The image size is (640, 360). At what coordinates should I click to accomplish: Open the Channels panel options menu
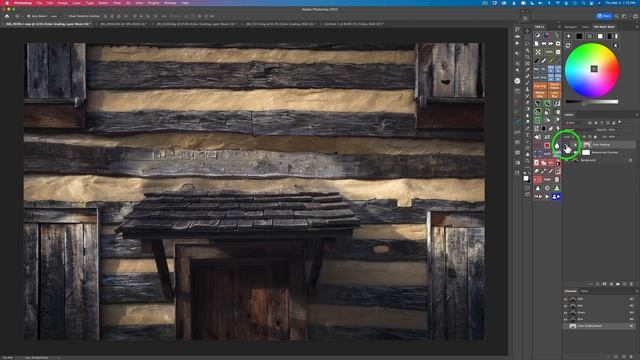click(x=637, y=291)
